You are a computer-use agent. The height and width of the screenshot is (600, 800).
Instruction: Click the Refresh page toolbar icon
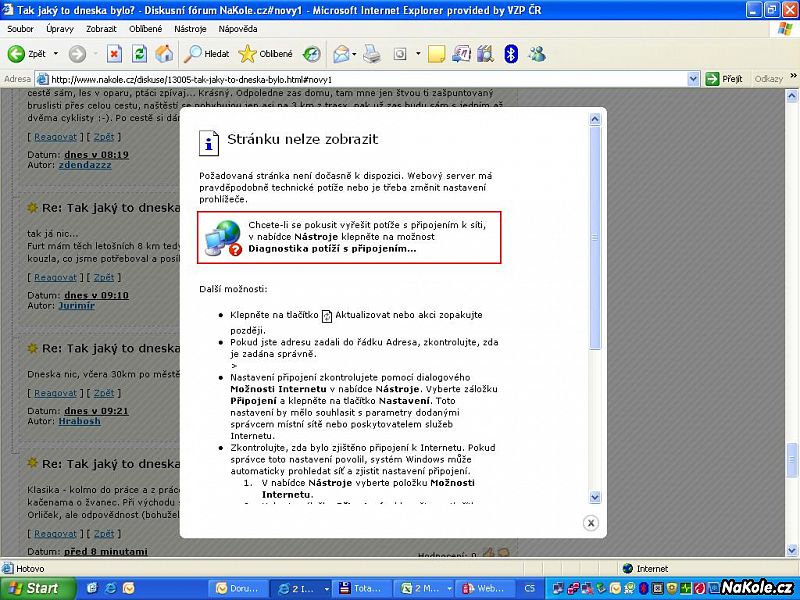click(139, 54)
